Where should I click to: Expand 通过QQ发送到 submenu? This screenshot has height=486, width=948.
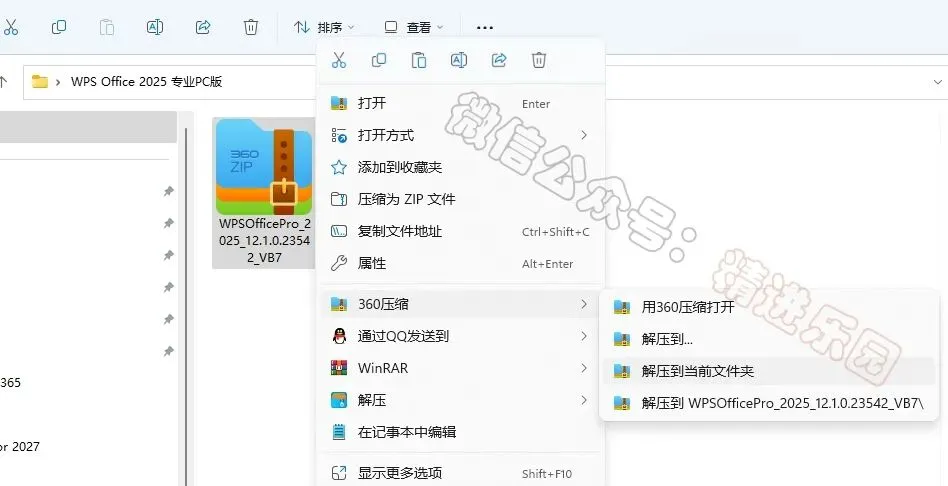click(x=461, y=336)
